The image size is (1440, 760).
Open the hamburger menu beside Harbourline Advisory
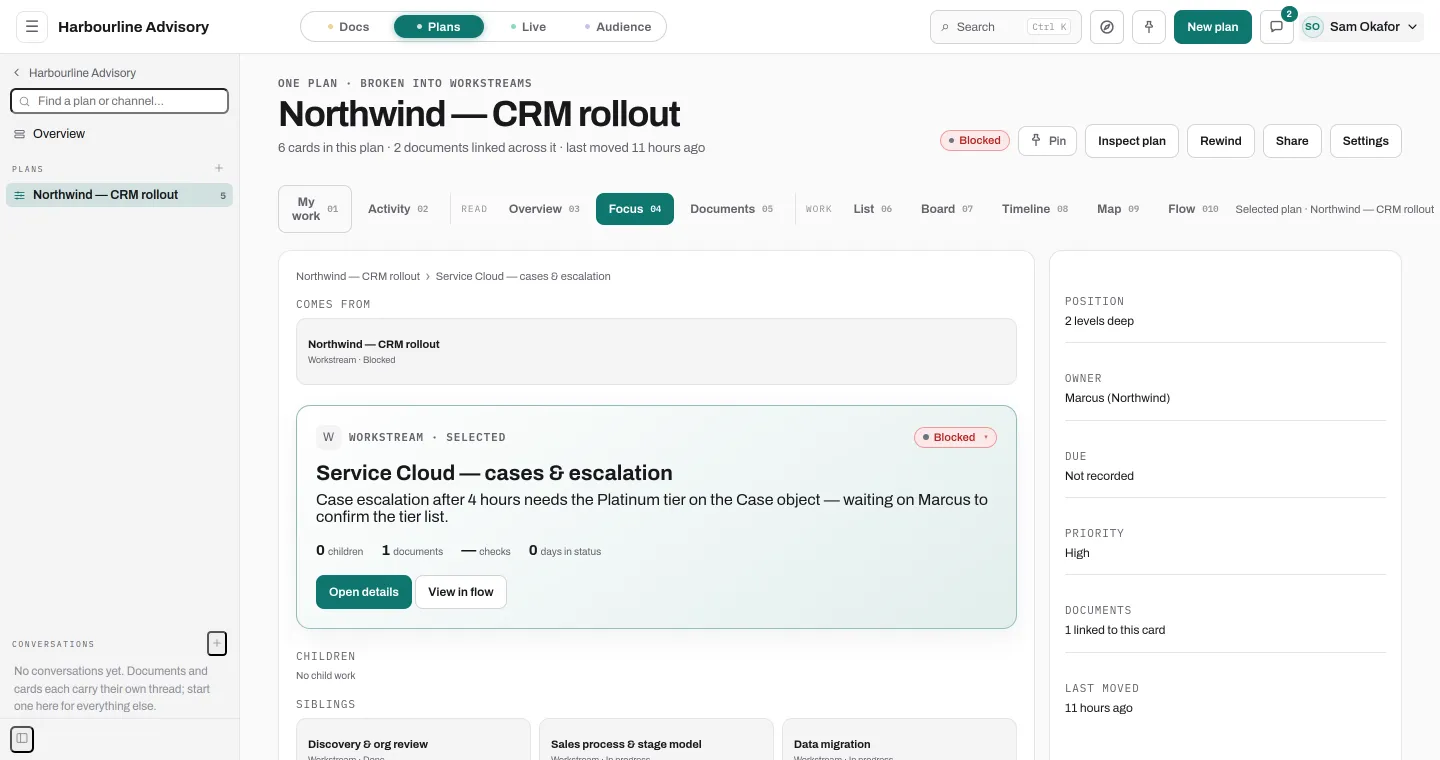[x=32, y=27]
